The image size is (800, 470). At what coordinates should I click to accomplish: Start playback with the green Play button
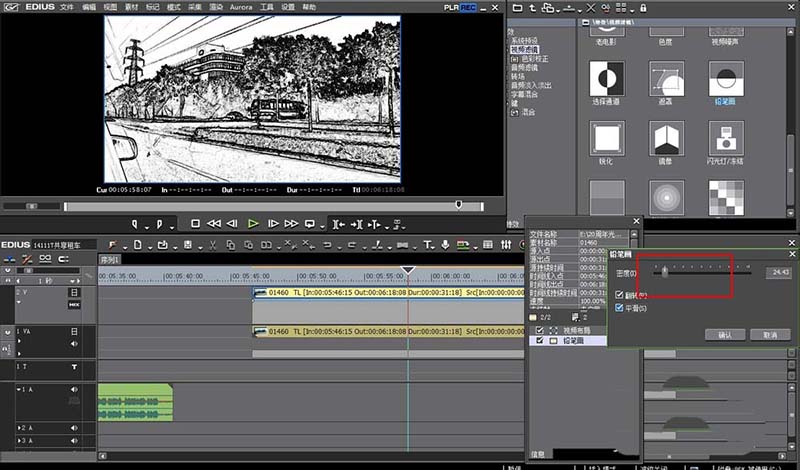pyautogui.click(x=253, y=224)
